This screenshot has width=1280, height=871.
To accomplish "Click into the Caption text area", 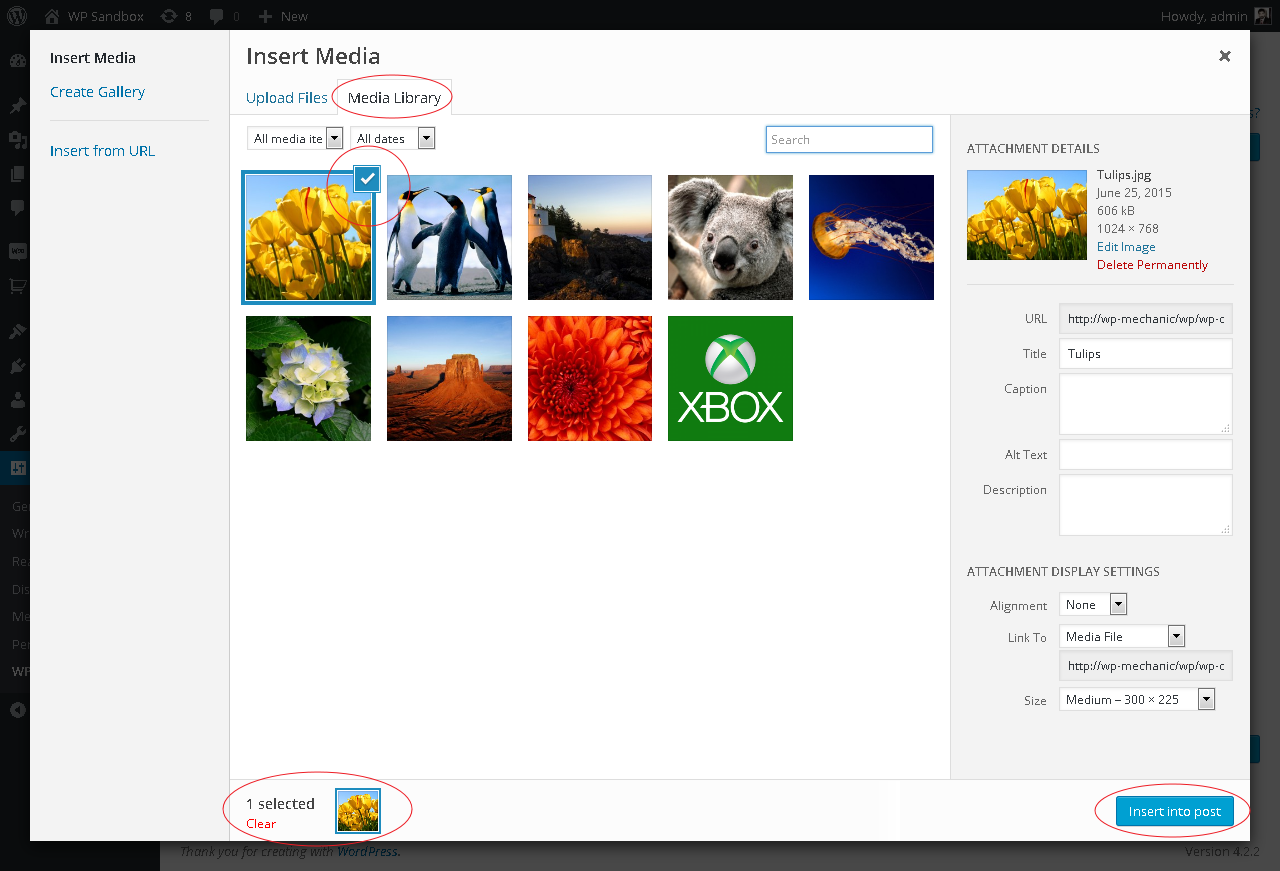I will tap(1146, 404).
